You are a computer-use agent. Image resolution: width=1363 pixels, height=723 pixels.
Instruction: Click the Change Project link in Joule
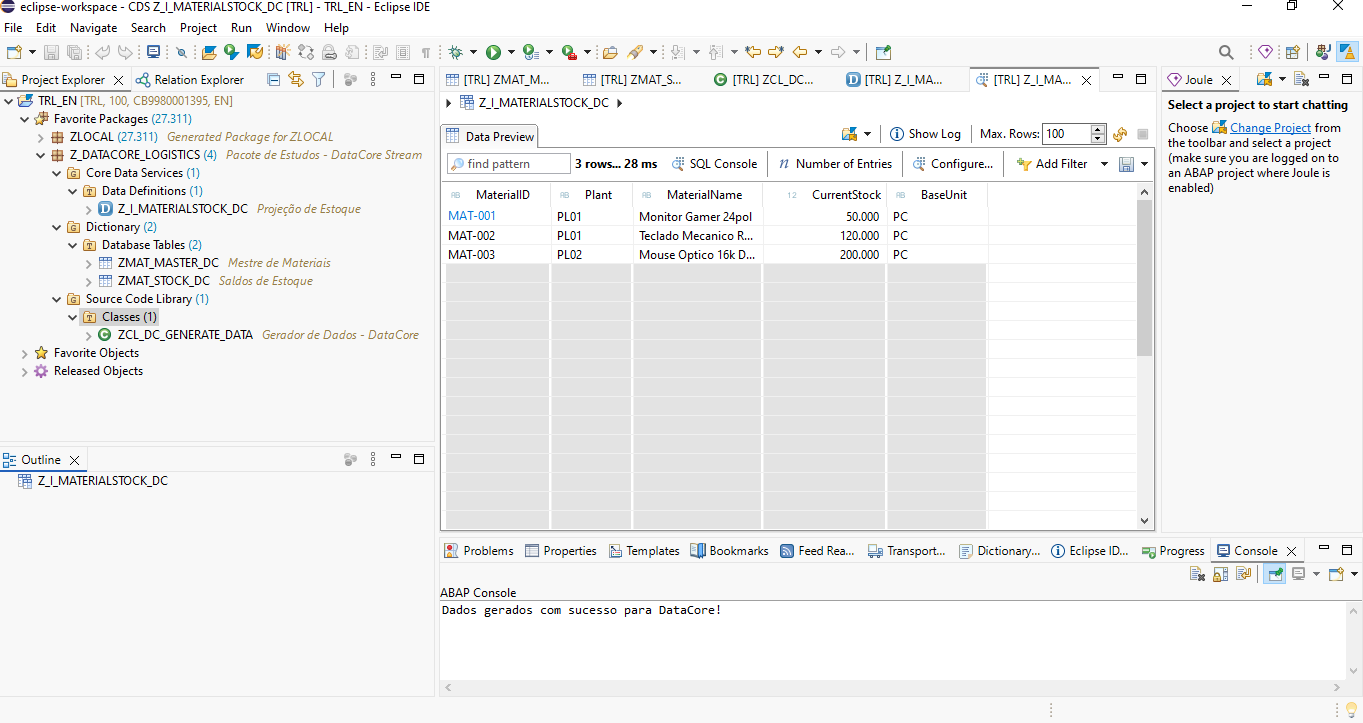(1270, 128)
